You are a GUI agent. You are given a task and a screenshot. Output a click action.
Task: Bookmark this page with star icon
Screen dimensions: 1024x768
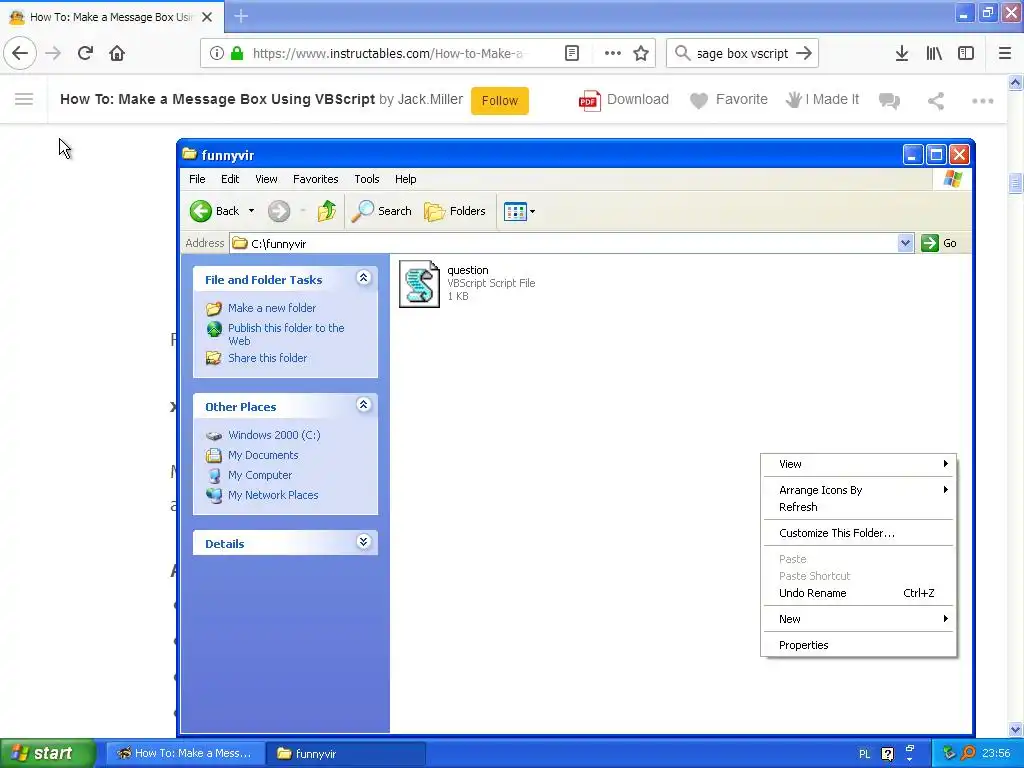tap(641, 53)
